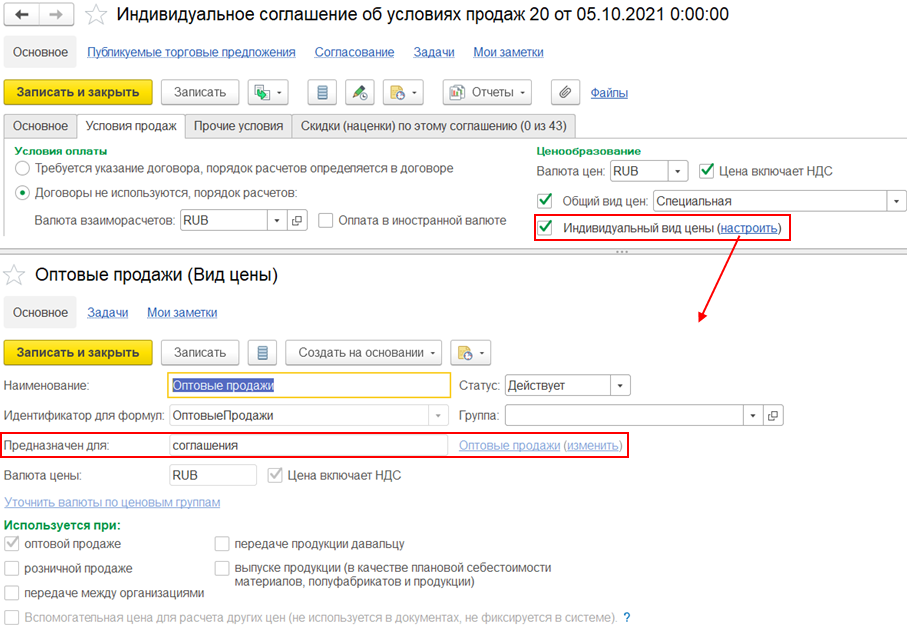Click the open button beside the Группа field

tap(773, 415)
